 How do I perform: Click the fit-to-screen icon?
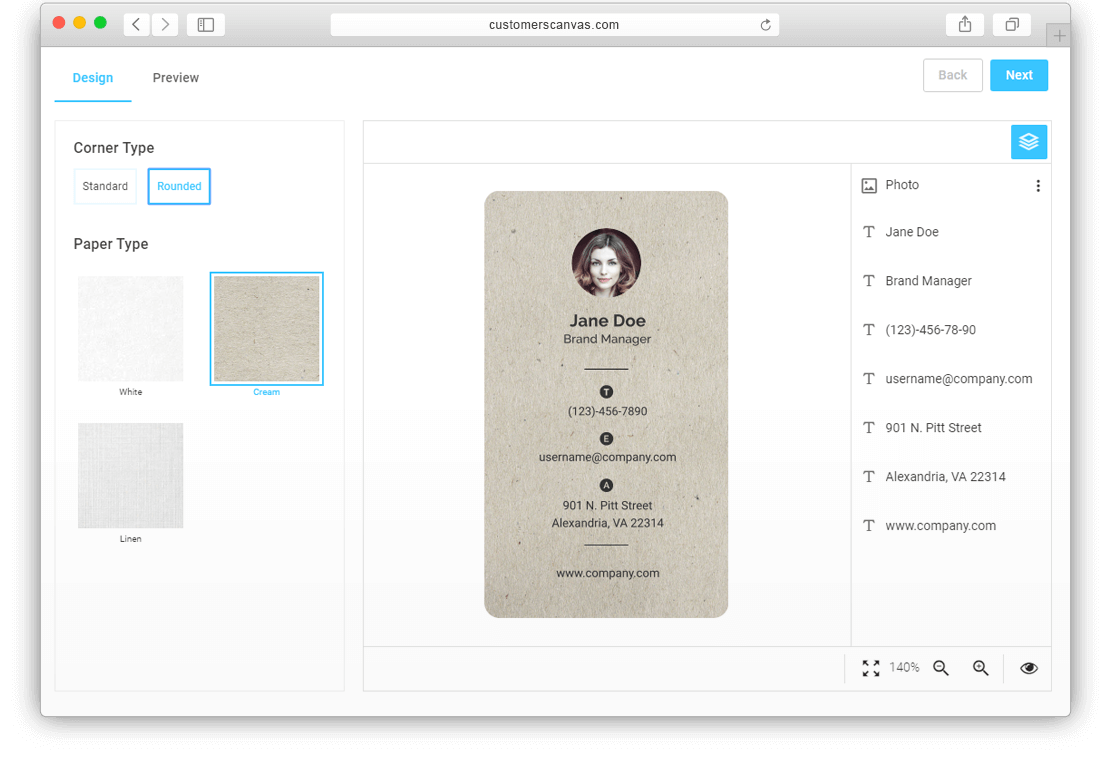pos(871,667)
